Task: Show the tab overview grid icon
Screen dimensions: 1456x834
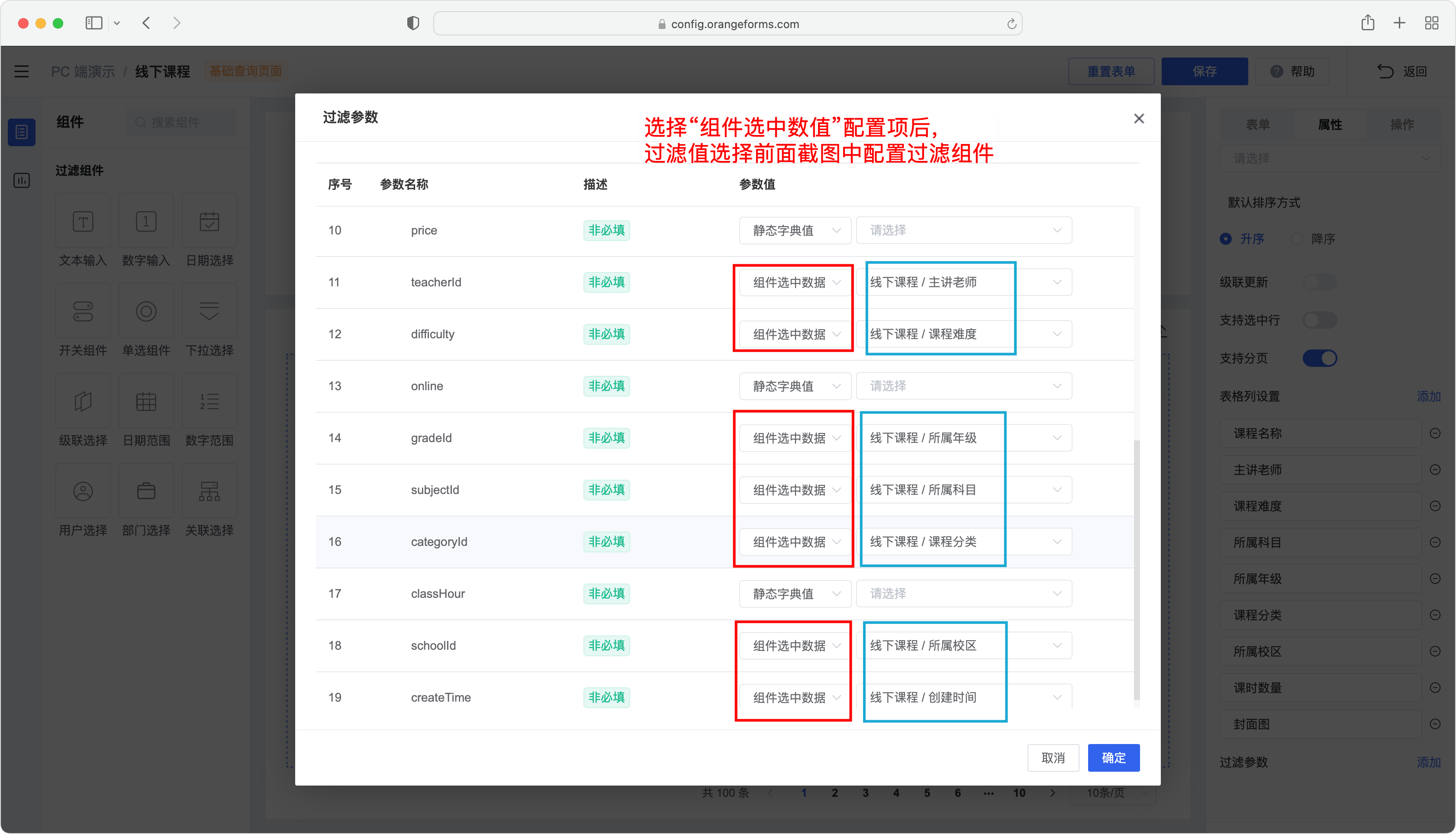Action: [x=1431, y=23]
